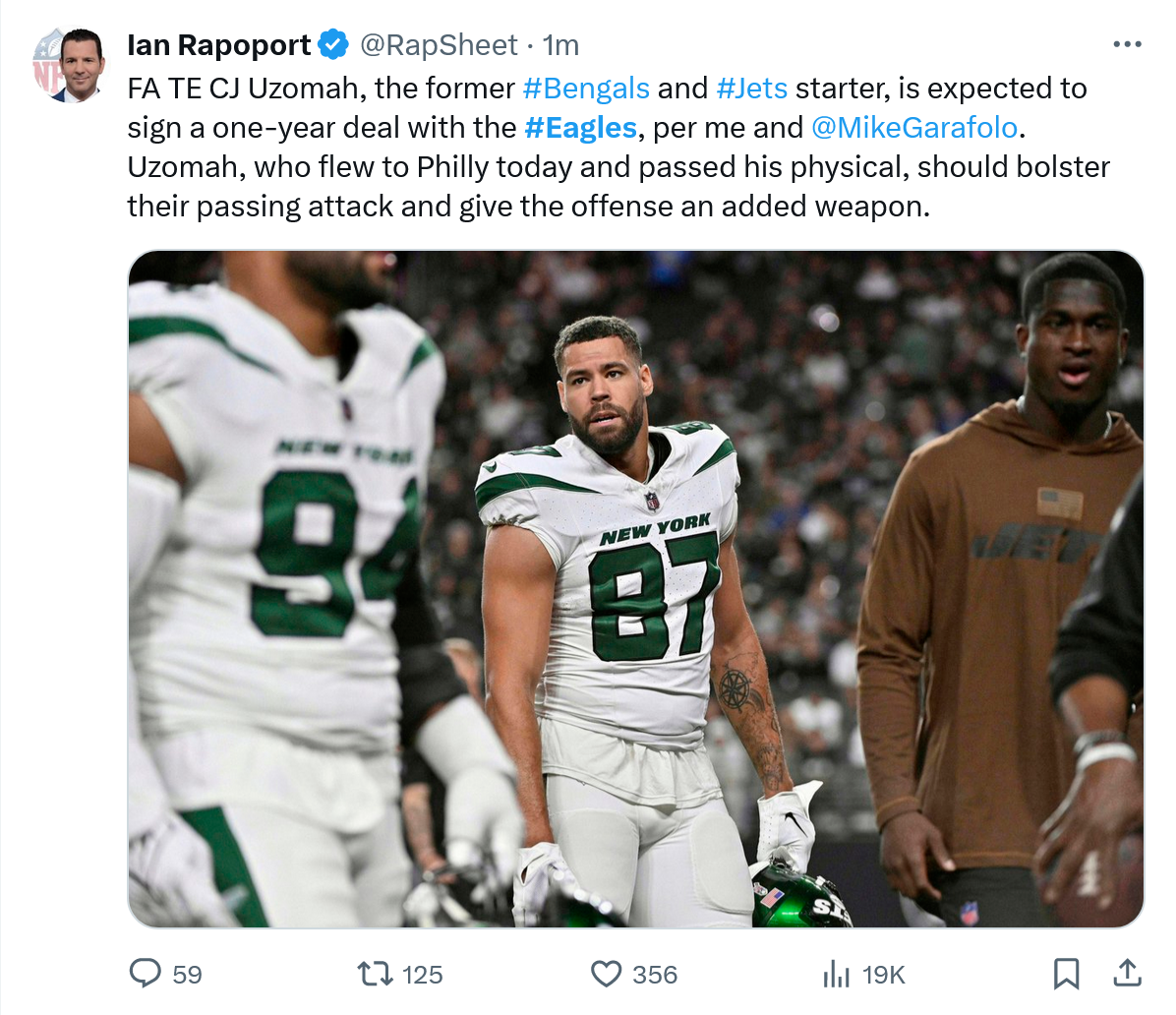This screenshot has height=1015, width=1176.
Task: Bookmark this tweet
Action: [1066, 974]
